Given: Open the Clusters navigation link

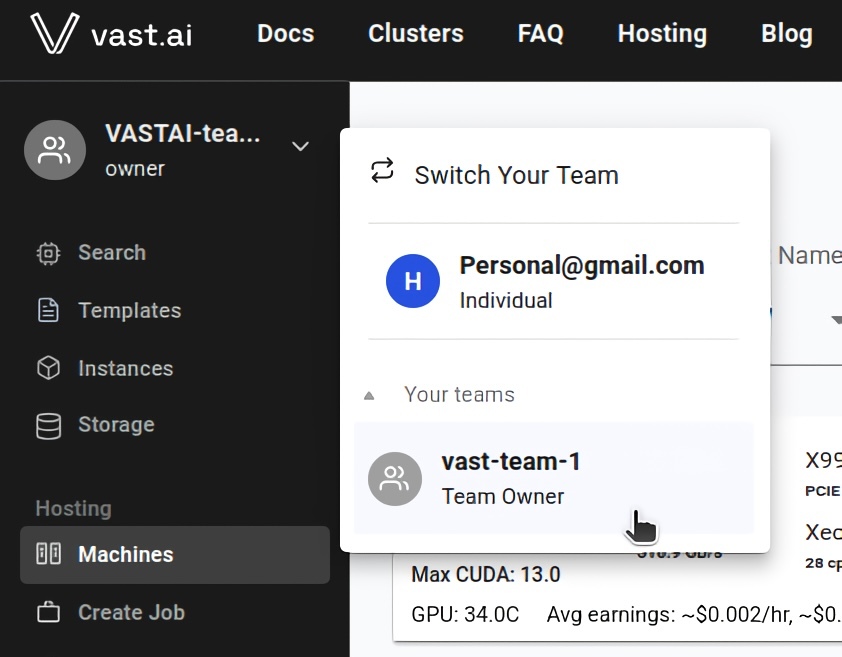Looking at the screenshot, I should pos(416,33).
